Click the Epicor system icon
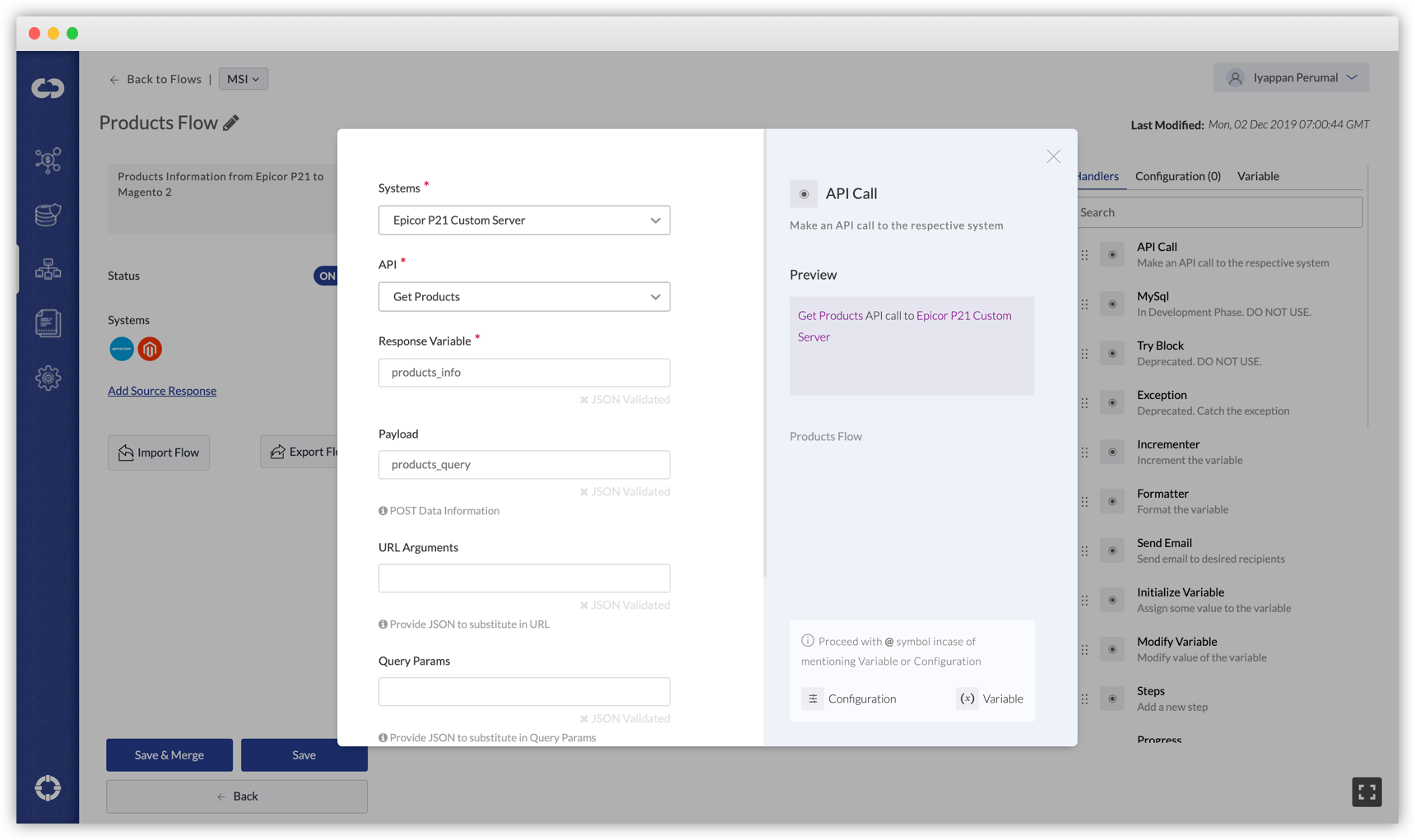The width and height of the screenshot is (1415, 840). [122, 349]
